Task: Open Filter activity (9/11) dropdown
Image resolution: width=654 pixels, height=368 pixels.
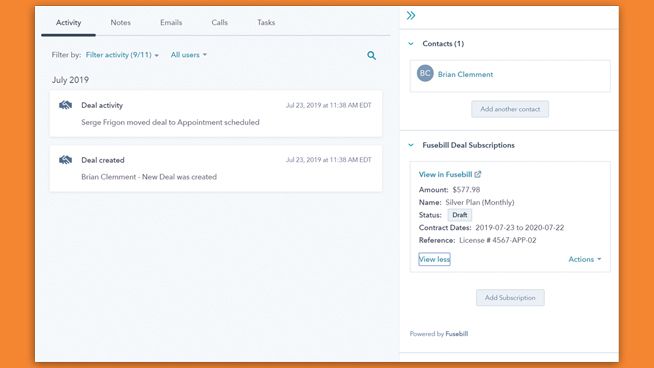Action: pyautogui.click(x=122, y=55)
